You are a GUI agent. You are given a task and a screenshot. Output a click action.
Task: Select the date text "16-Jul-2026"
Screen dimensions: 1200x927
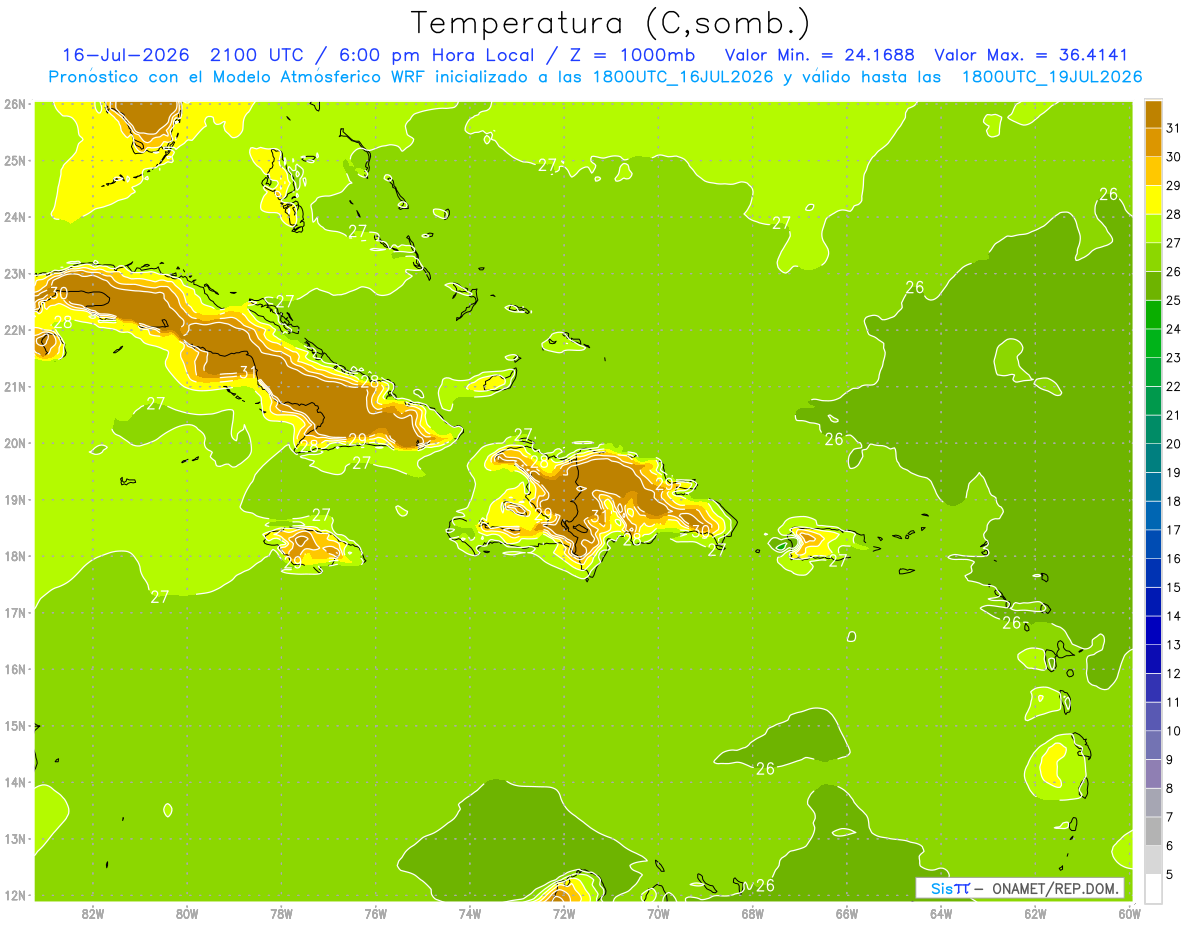126,55
